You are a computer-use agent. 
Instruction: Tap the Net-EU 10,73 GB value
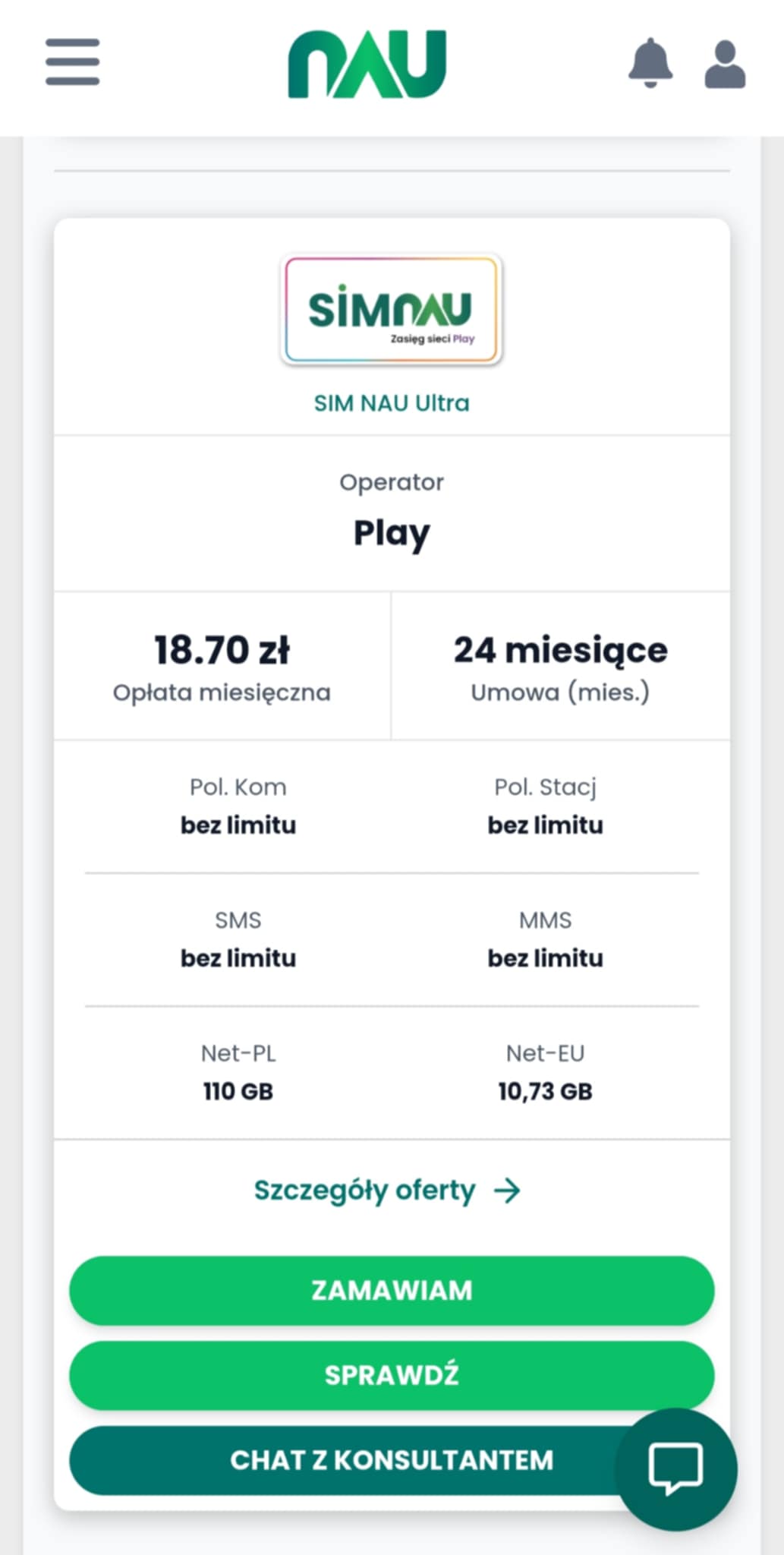545,1091
